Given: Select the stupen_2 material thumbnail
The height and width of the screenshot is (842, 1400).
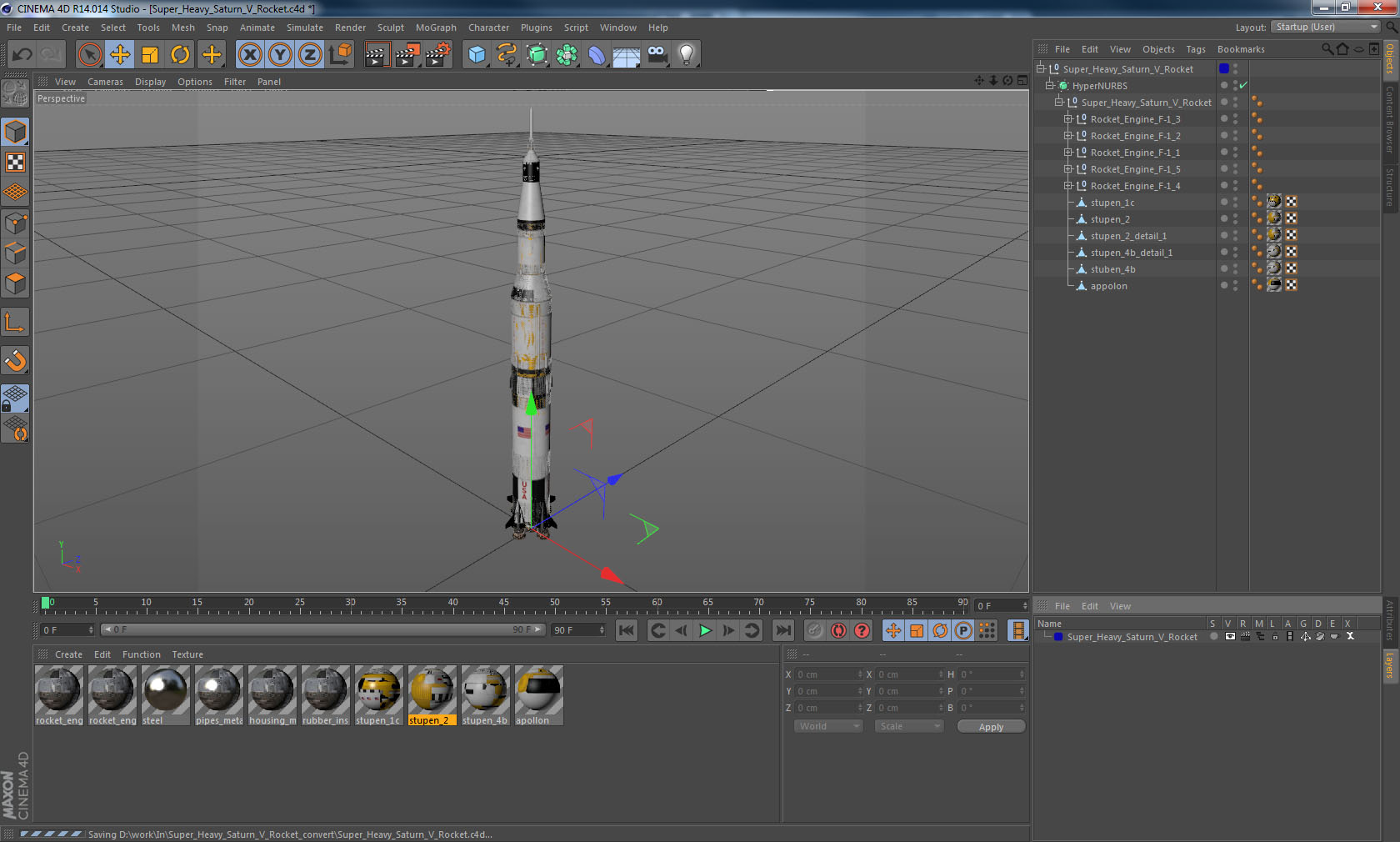Looking at the screenshot, I should [x=432, y=694].
